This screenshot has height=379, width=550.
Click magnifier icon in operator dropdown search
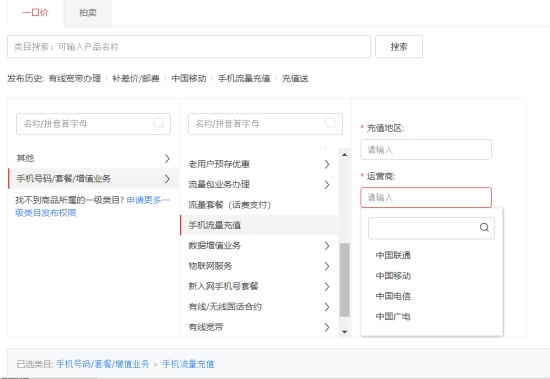click(484, 228)
